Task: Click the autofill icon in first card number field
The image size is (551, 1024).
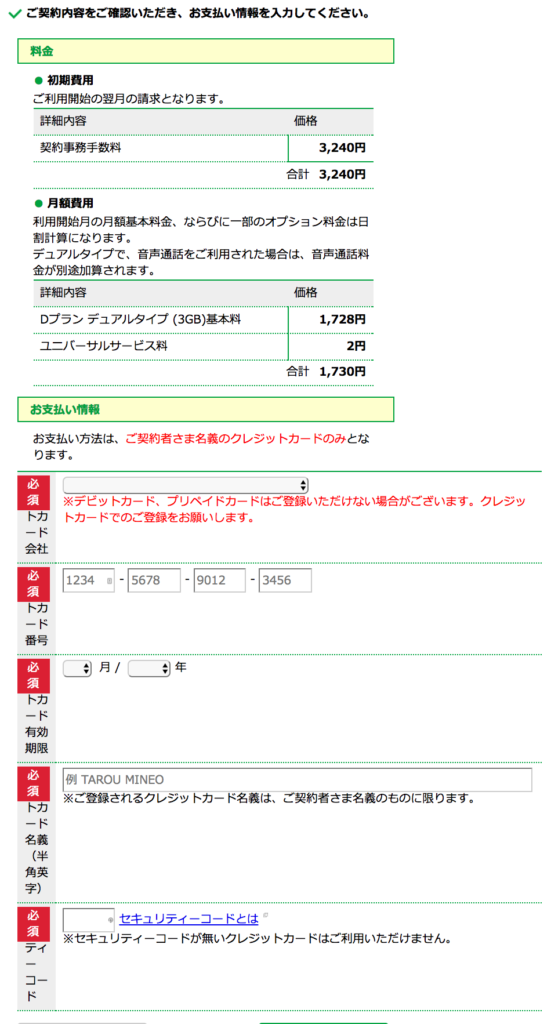Action: [x=108, y=581]
